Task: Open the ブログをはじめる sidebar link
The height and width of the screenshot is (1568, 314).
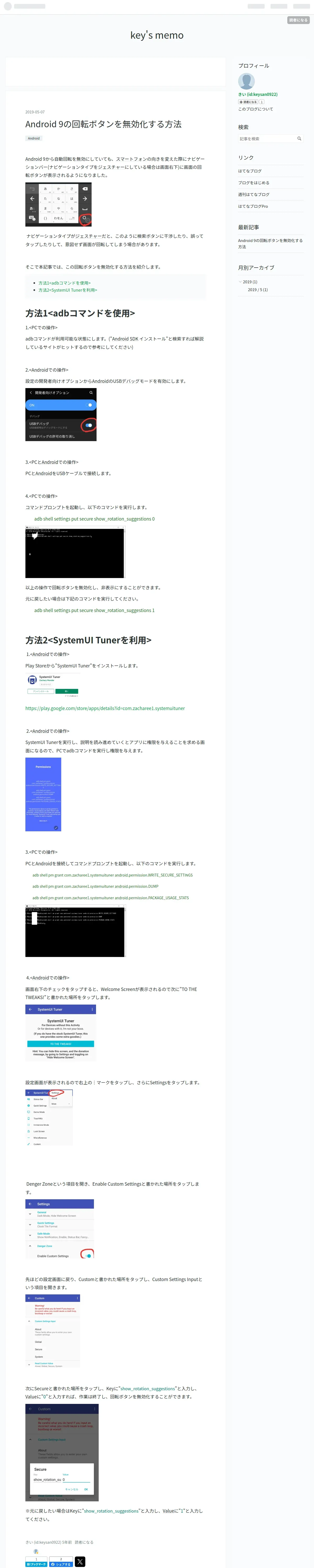Action: [x=254, y=183]
